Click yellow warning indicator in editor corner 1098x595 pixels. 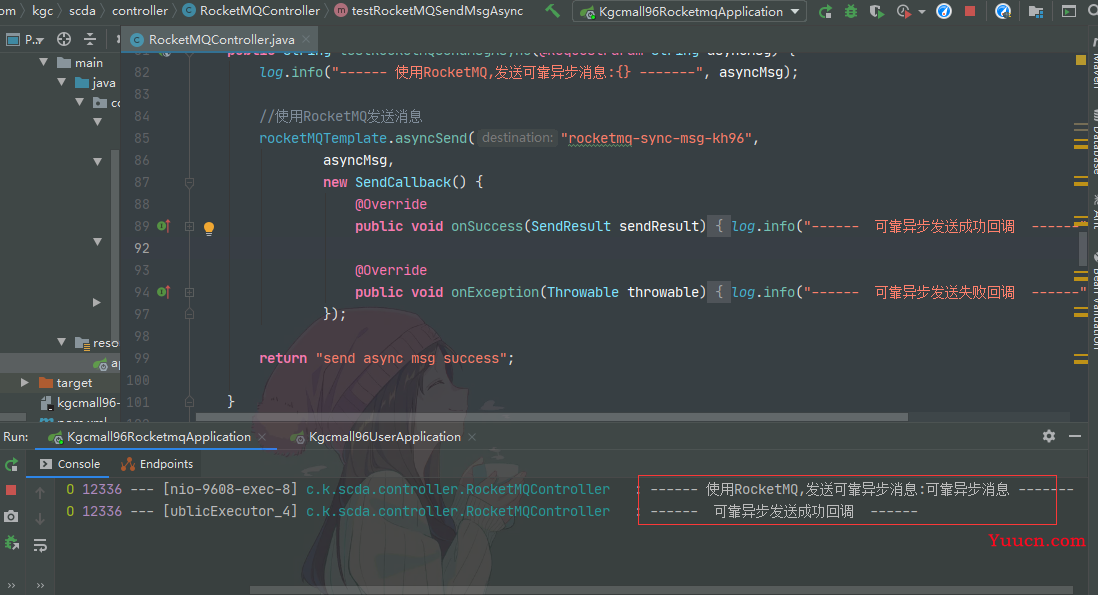1080,60
